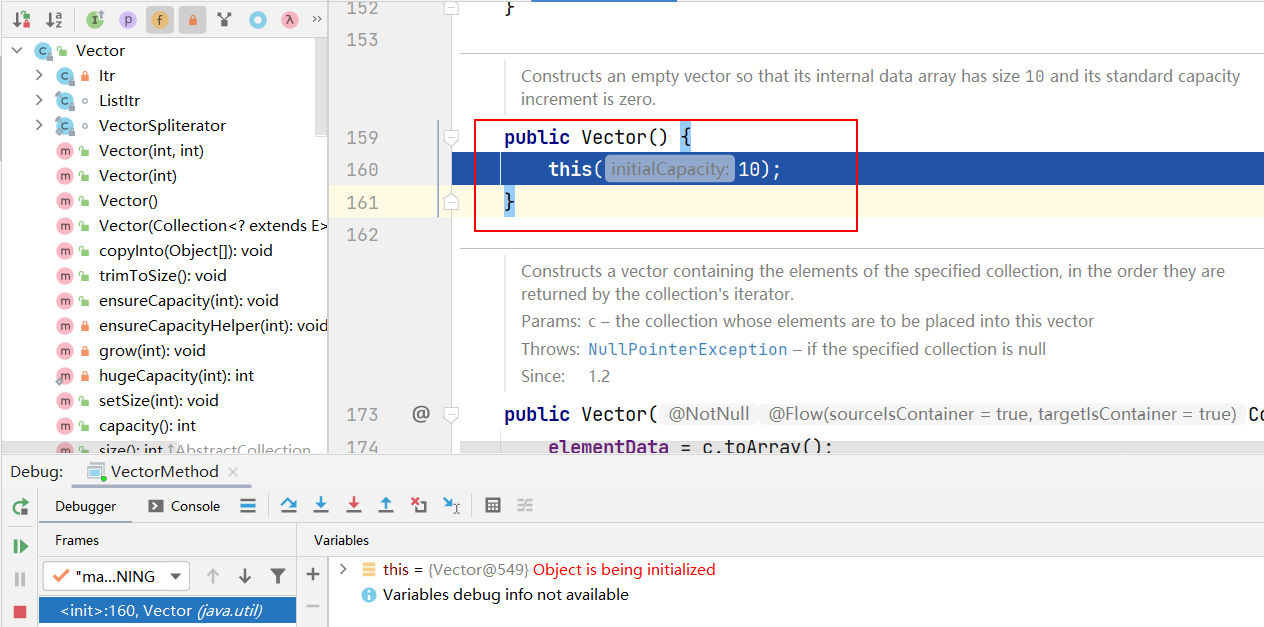This screenshot has width=1264, height=627.
Task: Click the @ annotation gutter icon line 173
Action: point(420,414)
